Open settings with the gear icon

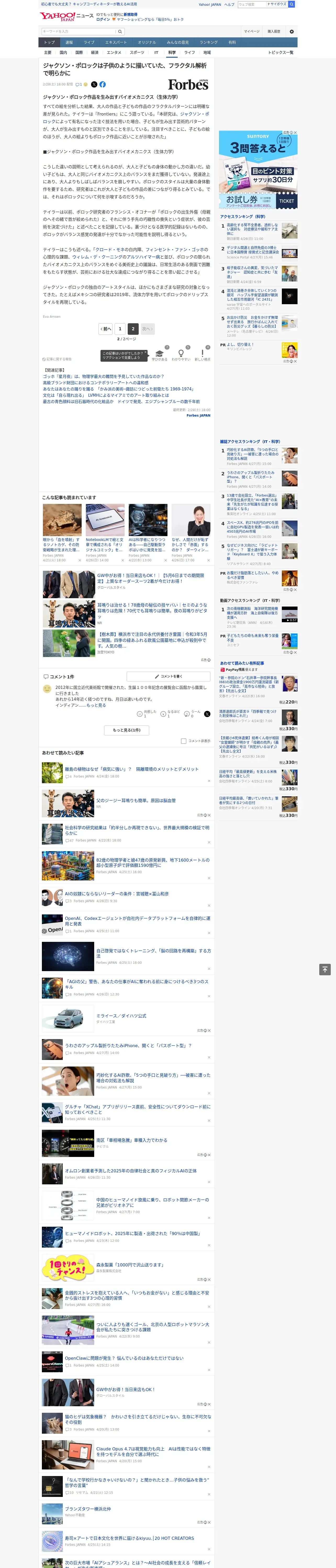(292, 32)
